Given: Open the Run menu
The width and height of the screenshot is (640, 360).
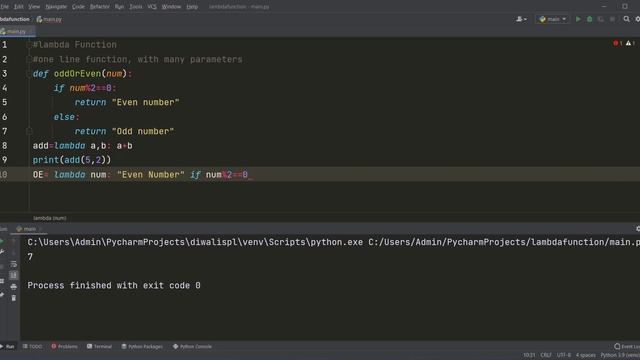Looking at the screenshot, I should tap(119, 7).
